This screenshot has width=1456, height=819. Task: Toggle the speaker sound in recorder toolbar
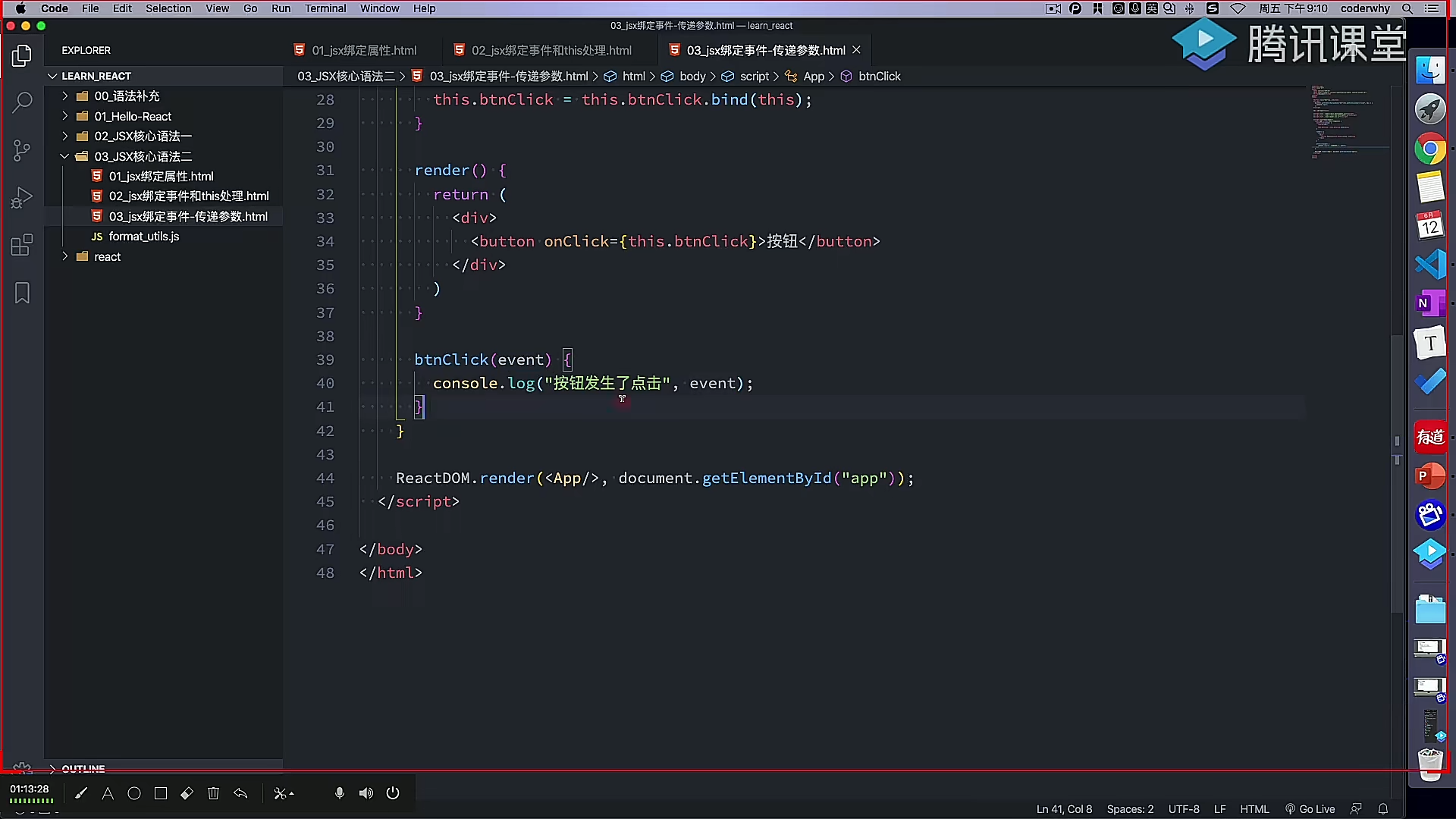[x=366, y=793]
